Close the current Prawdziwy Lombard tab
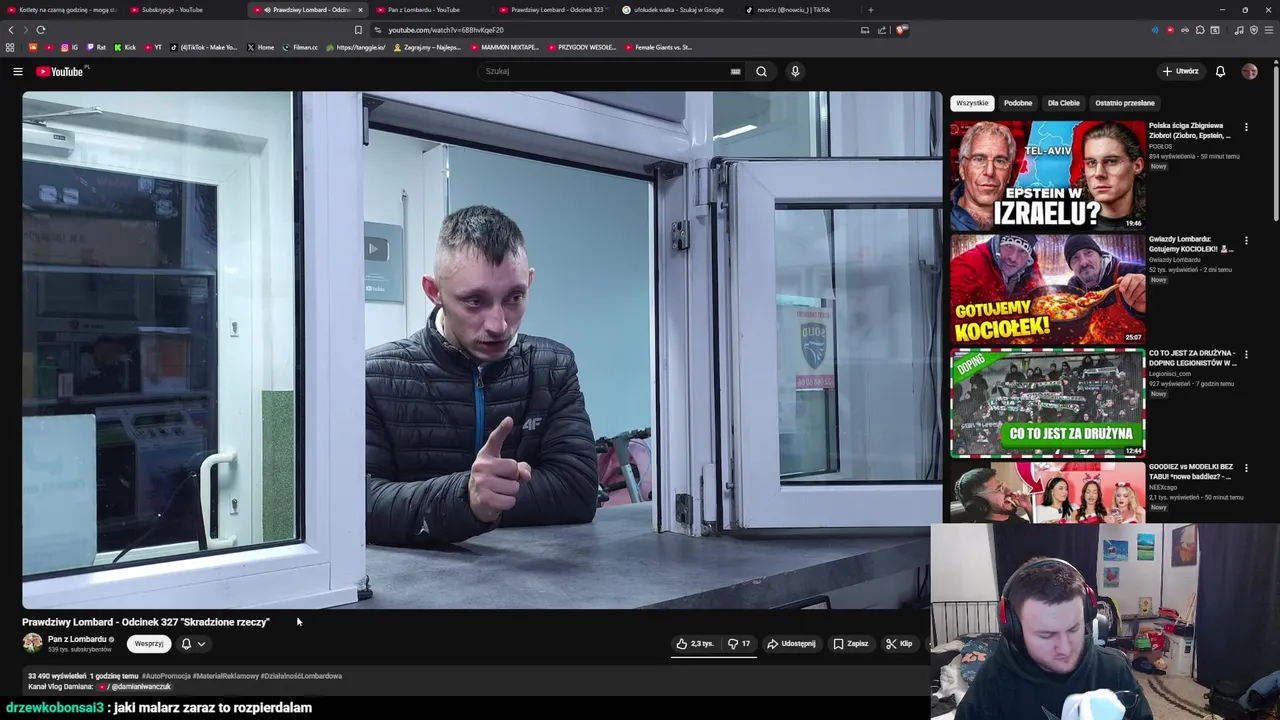The image size is (1280, 720). [x=361, y=10]
